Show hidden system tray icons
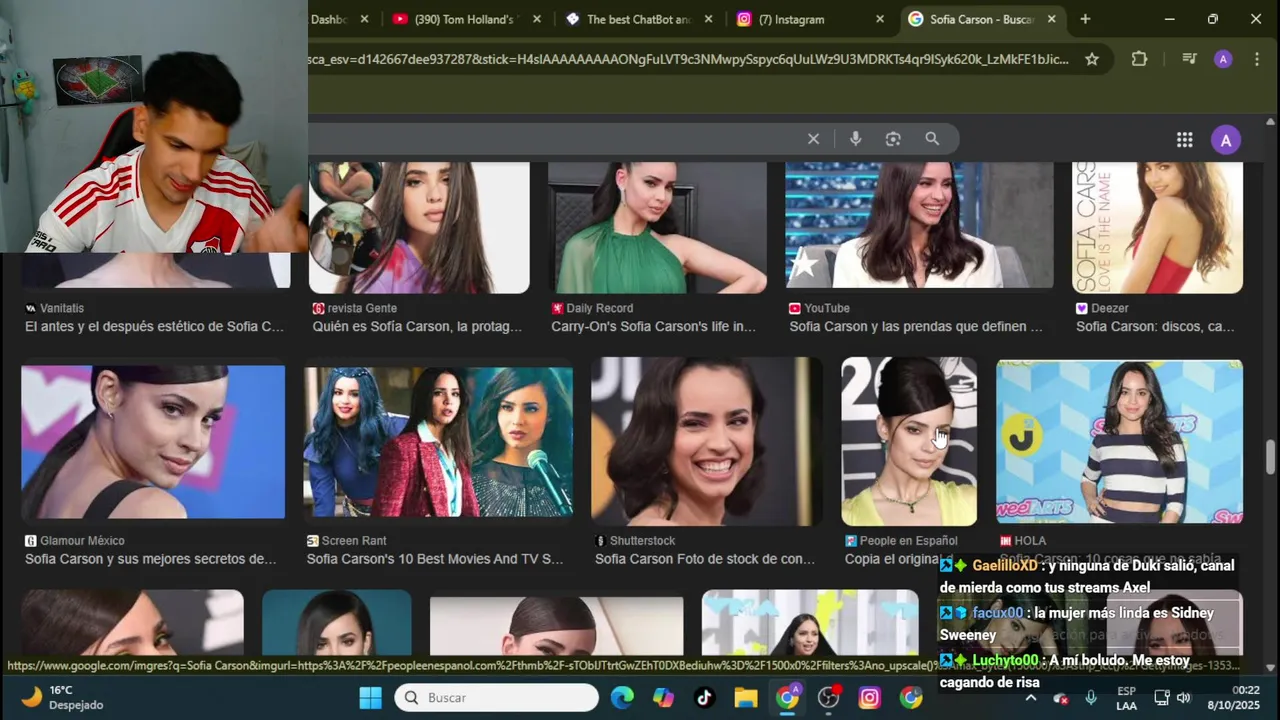This screenshot has height=720, width=1280. 1030,697
